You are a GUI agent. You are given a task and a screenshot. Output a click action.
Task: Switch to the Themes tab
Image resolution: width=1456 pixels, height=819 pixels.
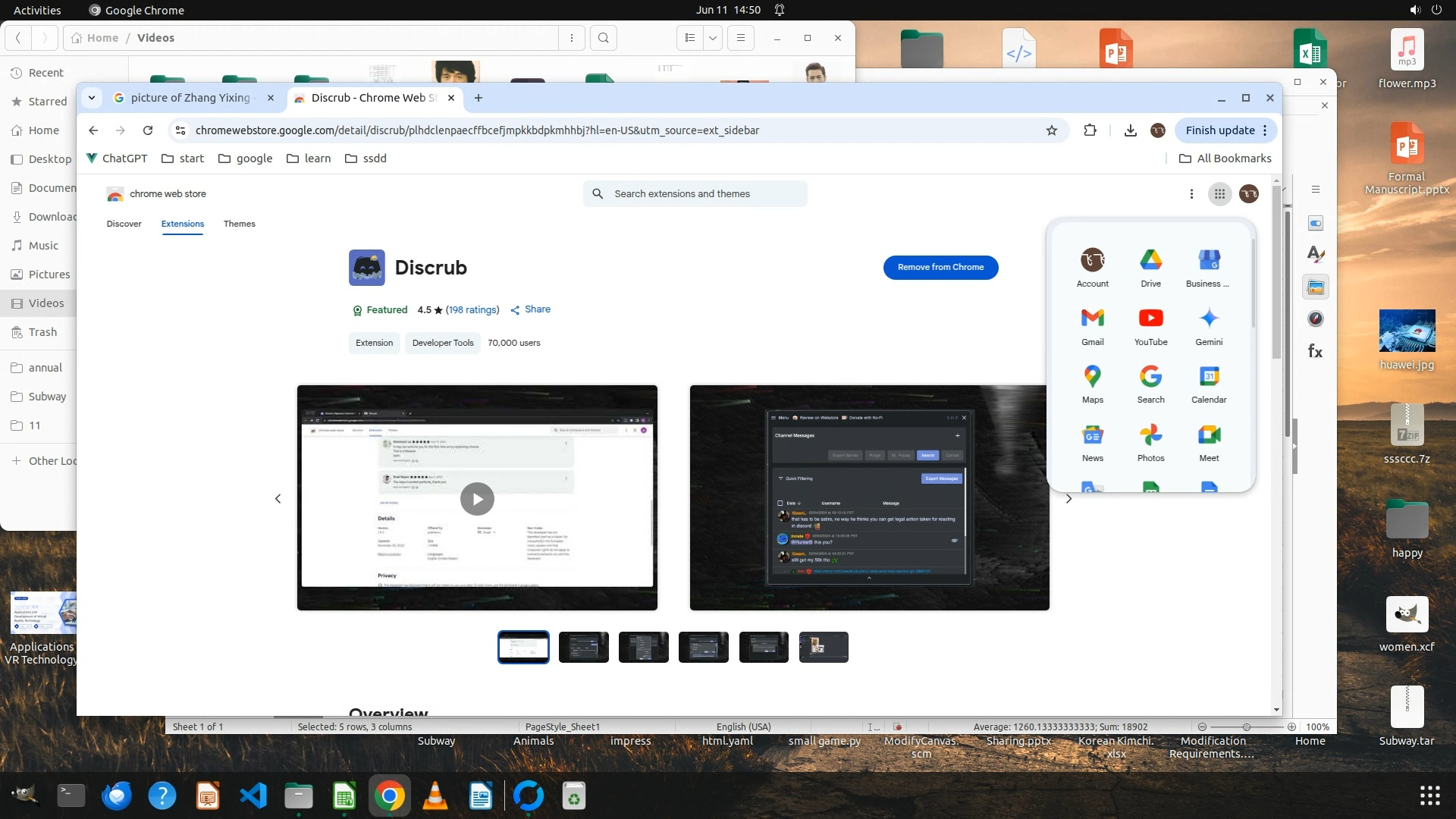tap(239, 224)
